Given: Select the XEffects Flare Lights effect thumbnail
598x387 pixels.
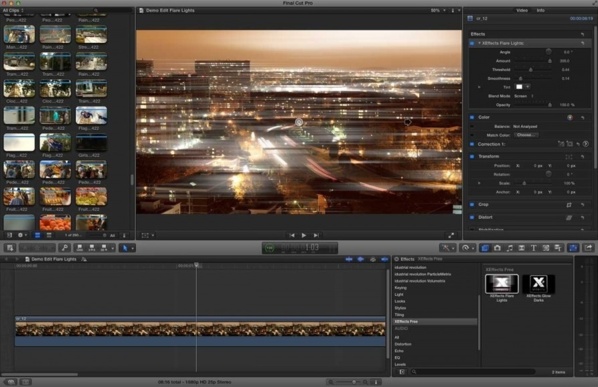Looking at the screenshot, I should pyautogui.click(x=502, y=284).
